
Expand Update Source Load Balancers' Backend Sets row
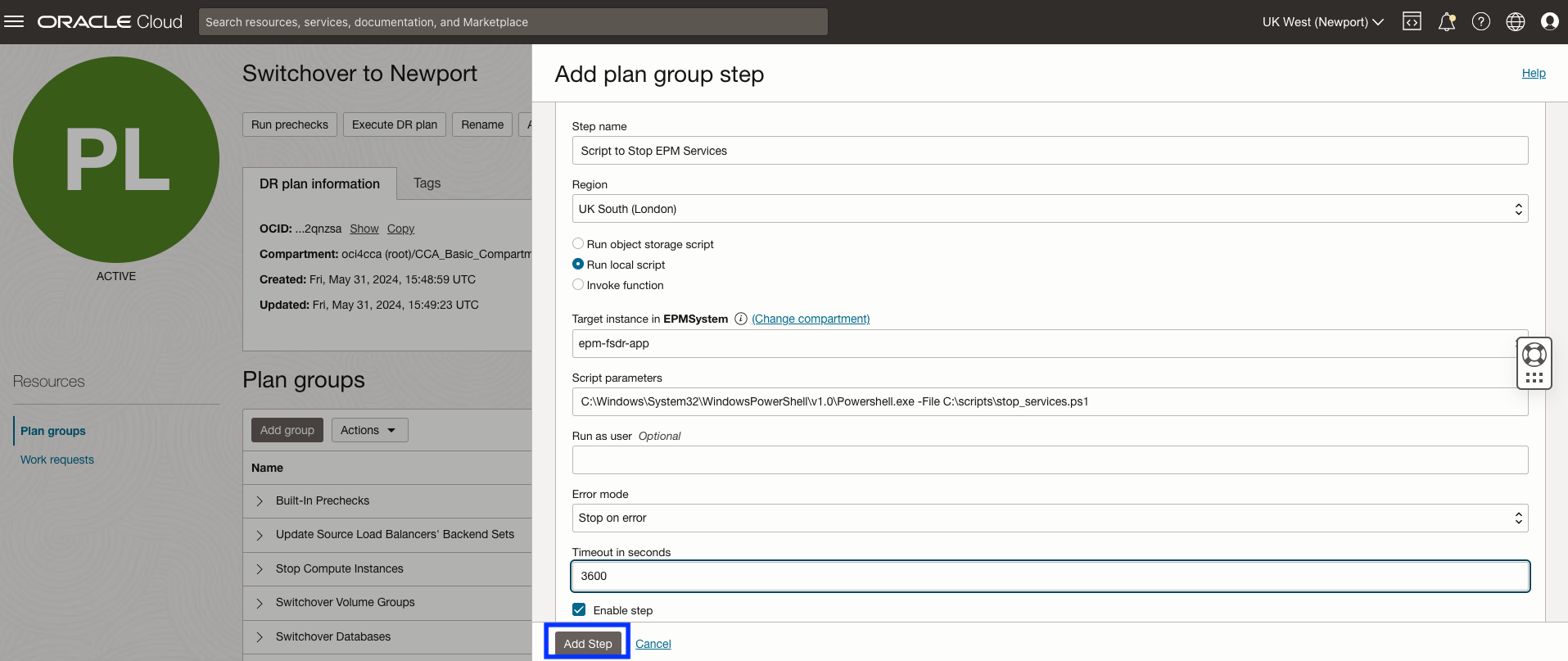[x=260, y=535]
